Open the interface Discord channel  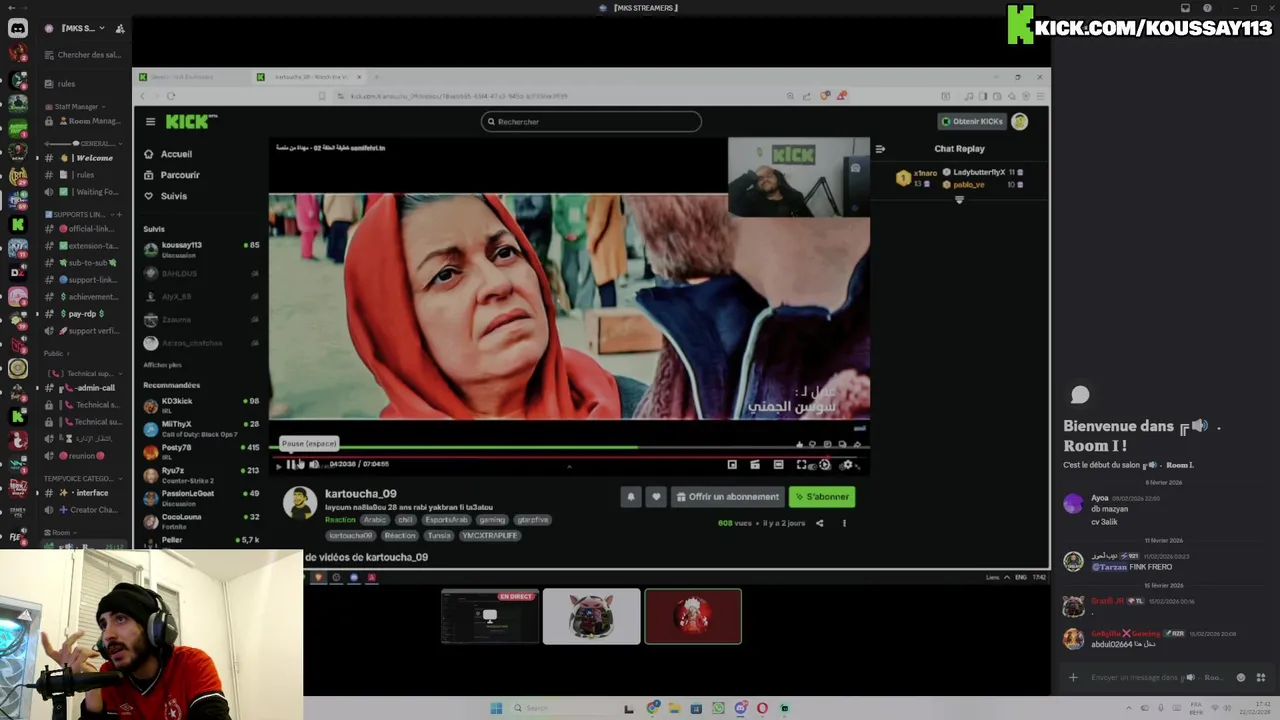pyautogui.click(x=84, y=493)
